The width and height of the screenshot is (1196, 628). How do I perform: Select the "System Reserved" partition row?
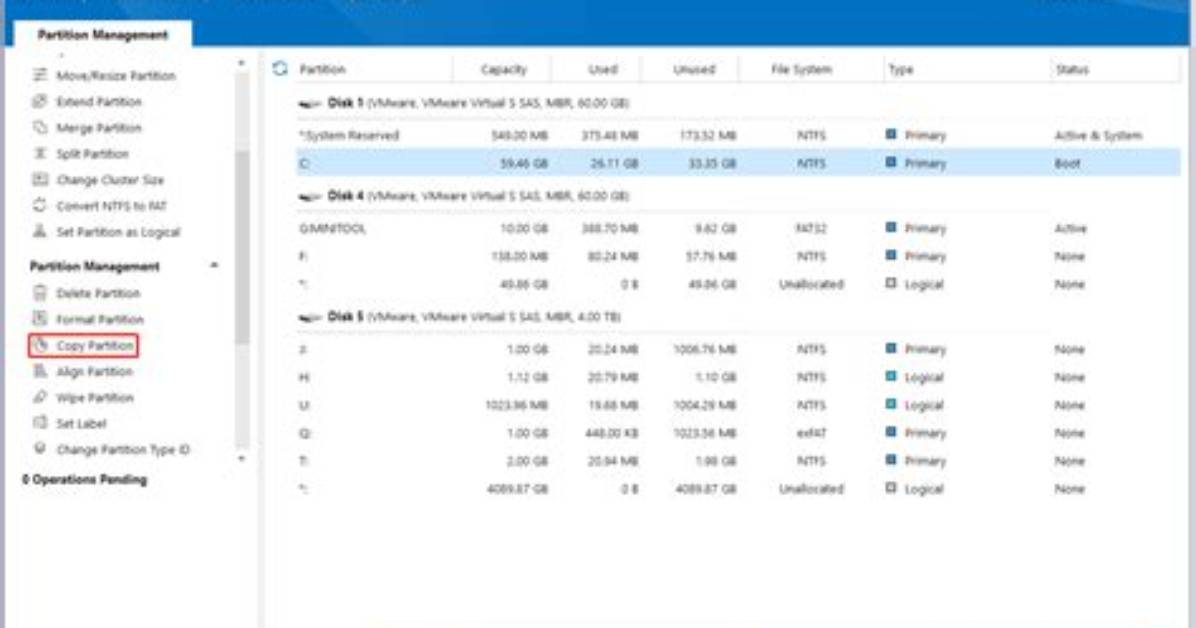[738, 136]
